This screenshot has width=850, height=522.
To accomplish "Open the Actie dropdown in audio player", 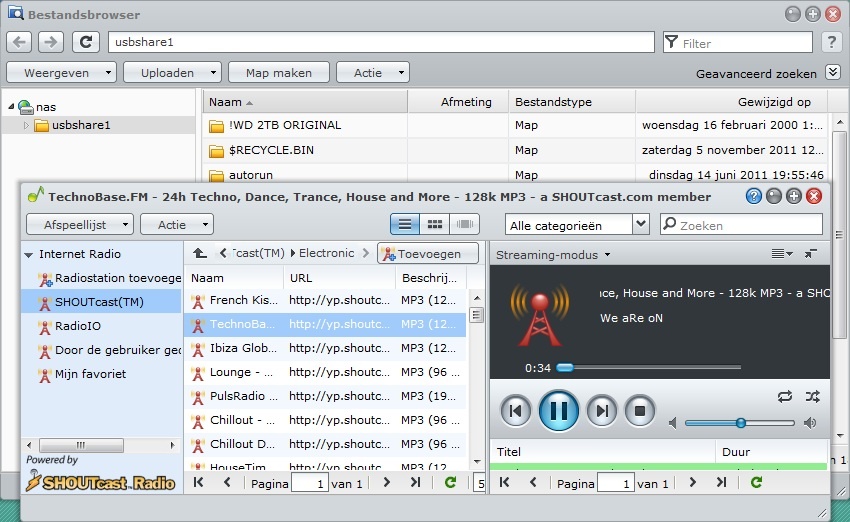I will point(177,224).
